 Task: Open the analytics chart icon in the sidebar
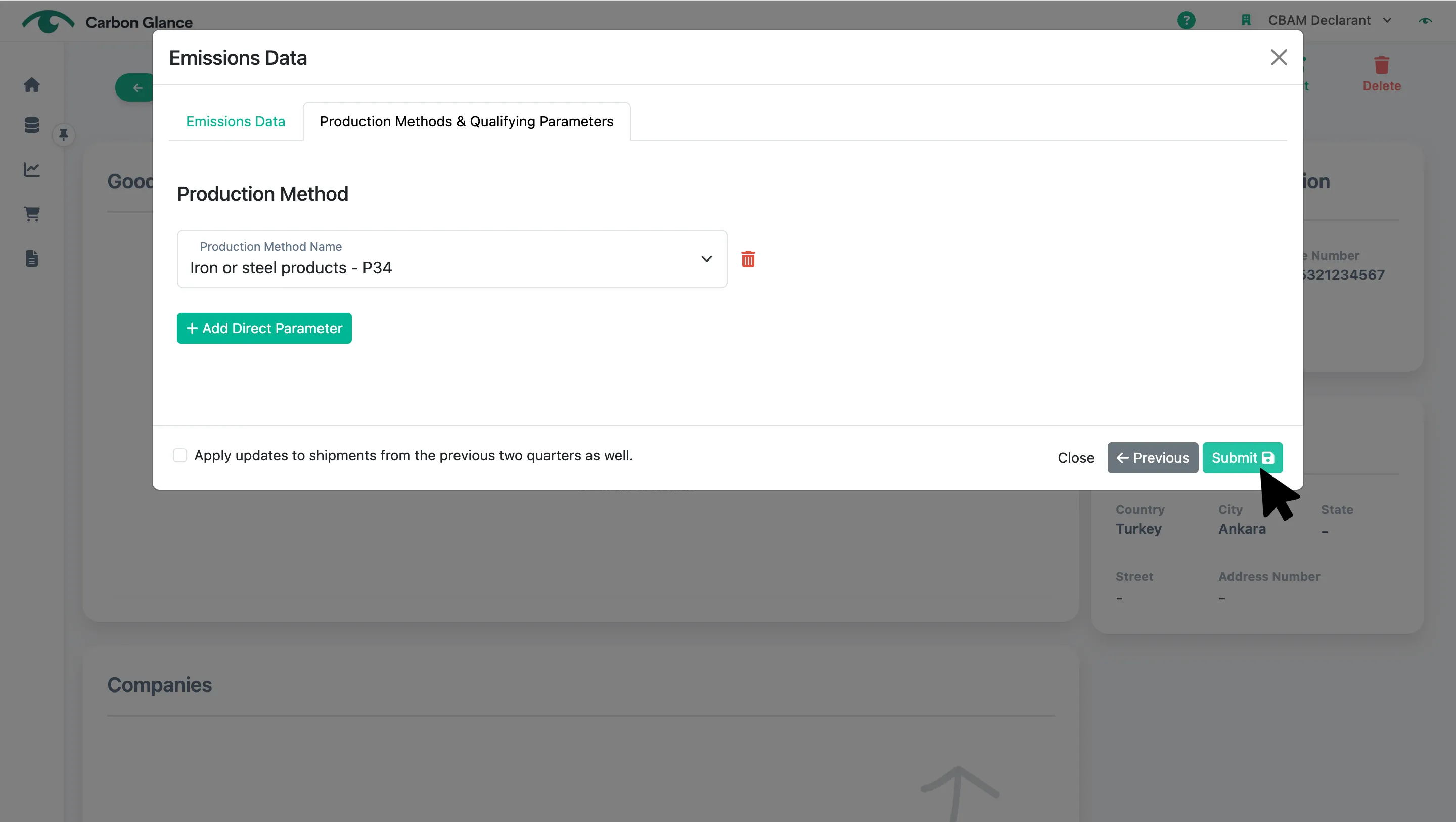click(x=32, y=169)
